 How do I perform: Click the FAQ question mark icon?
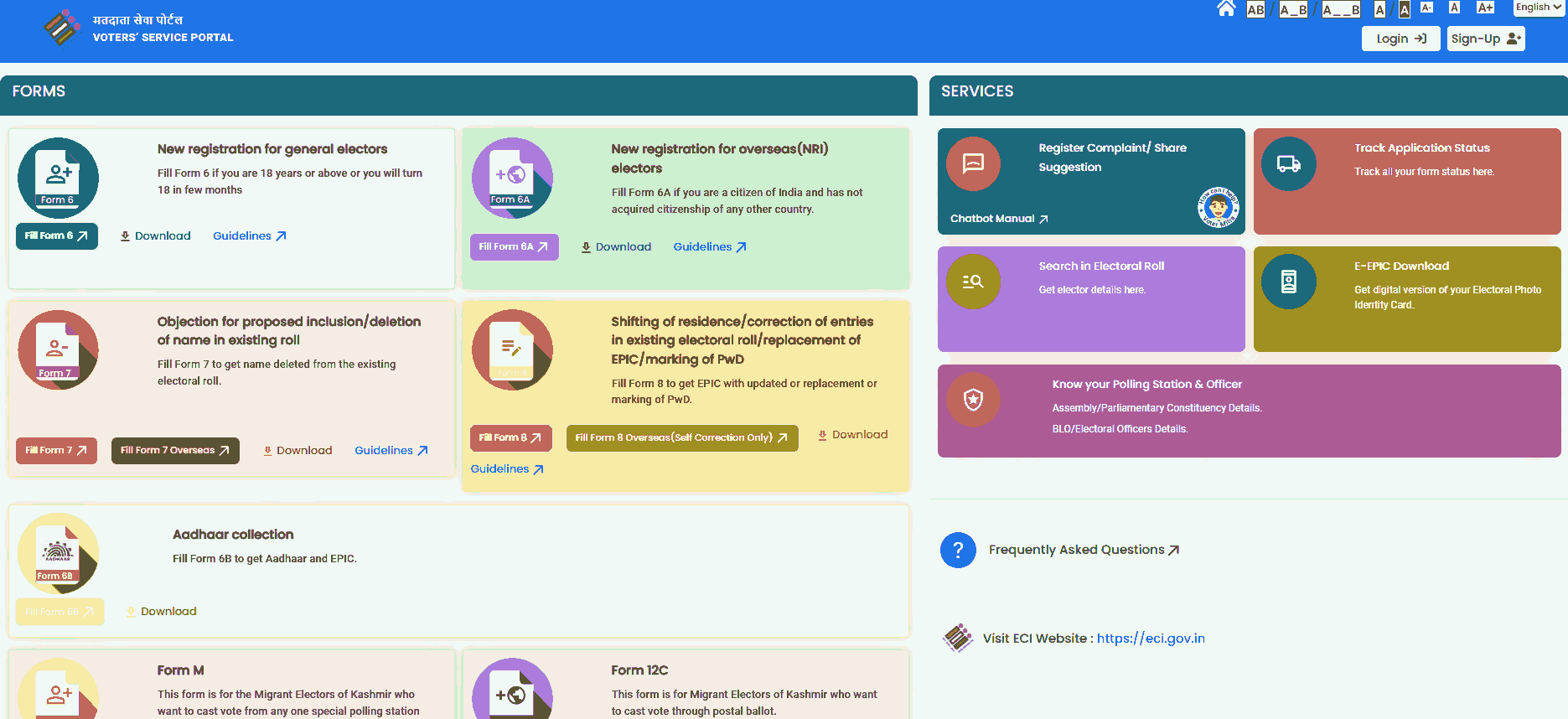click(958, 551)
